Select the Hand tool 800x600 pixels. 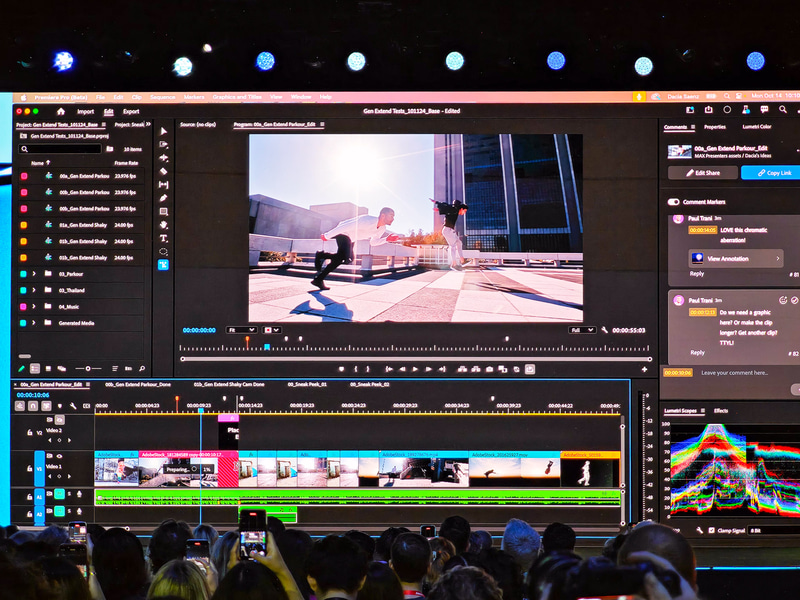tap(164, 224)
